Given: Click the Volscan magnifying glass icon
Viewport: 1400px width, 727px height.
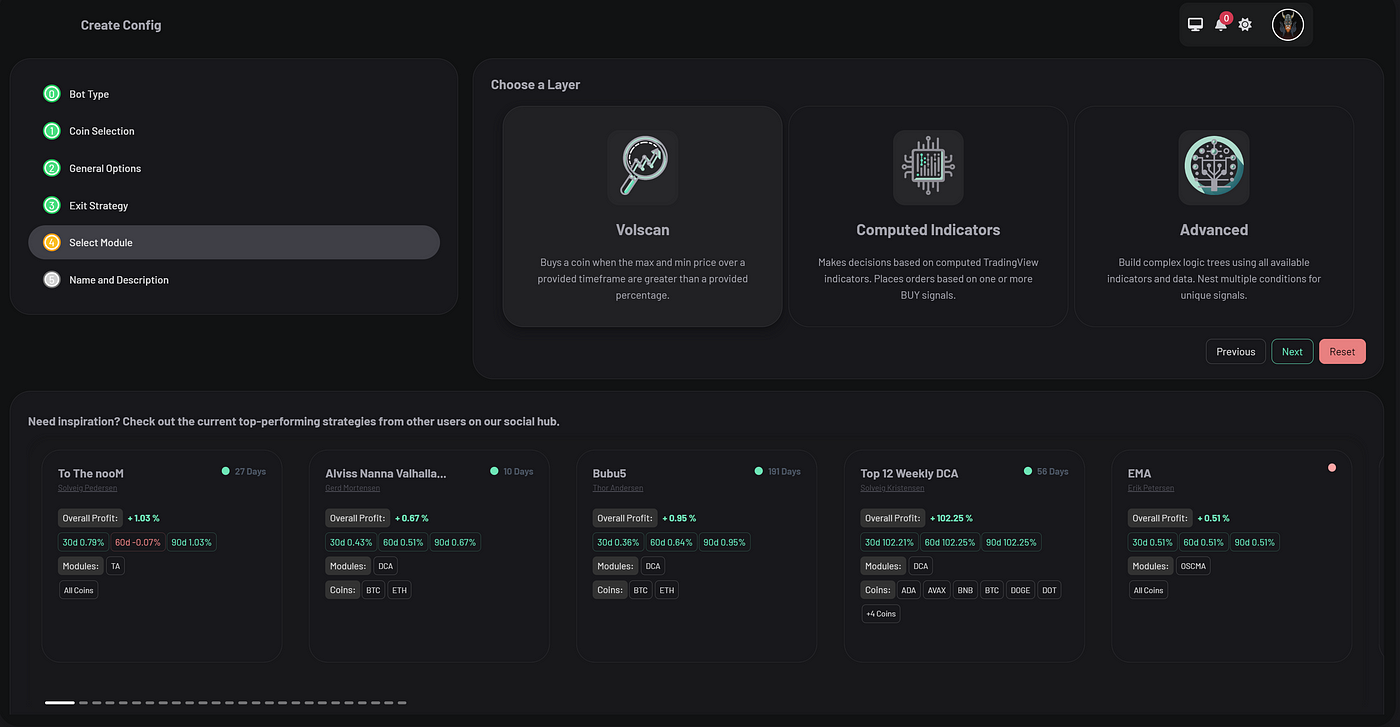Looking at the screenshot, I should pos(642,167).
